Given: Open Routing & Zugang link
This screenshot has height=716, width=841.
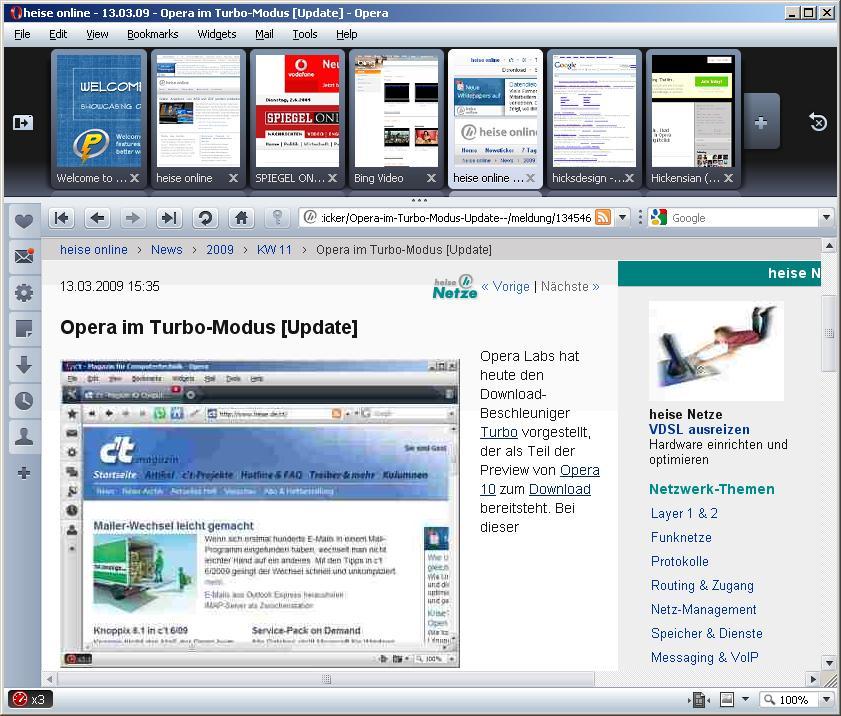Looking at the screenshot, I should click(x=702, y=585).
